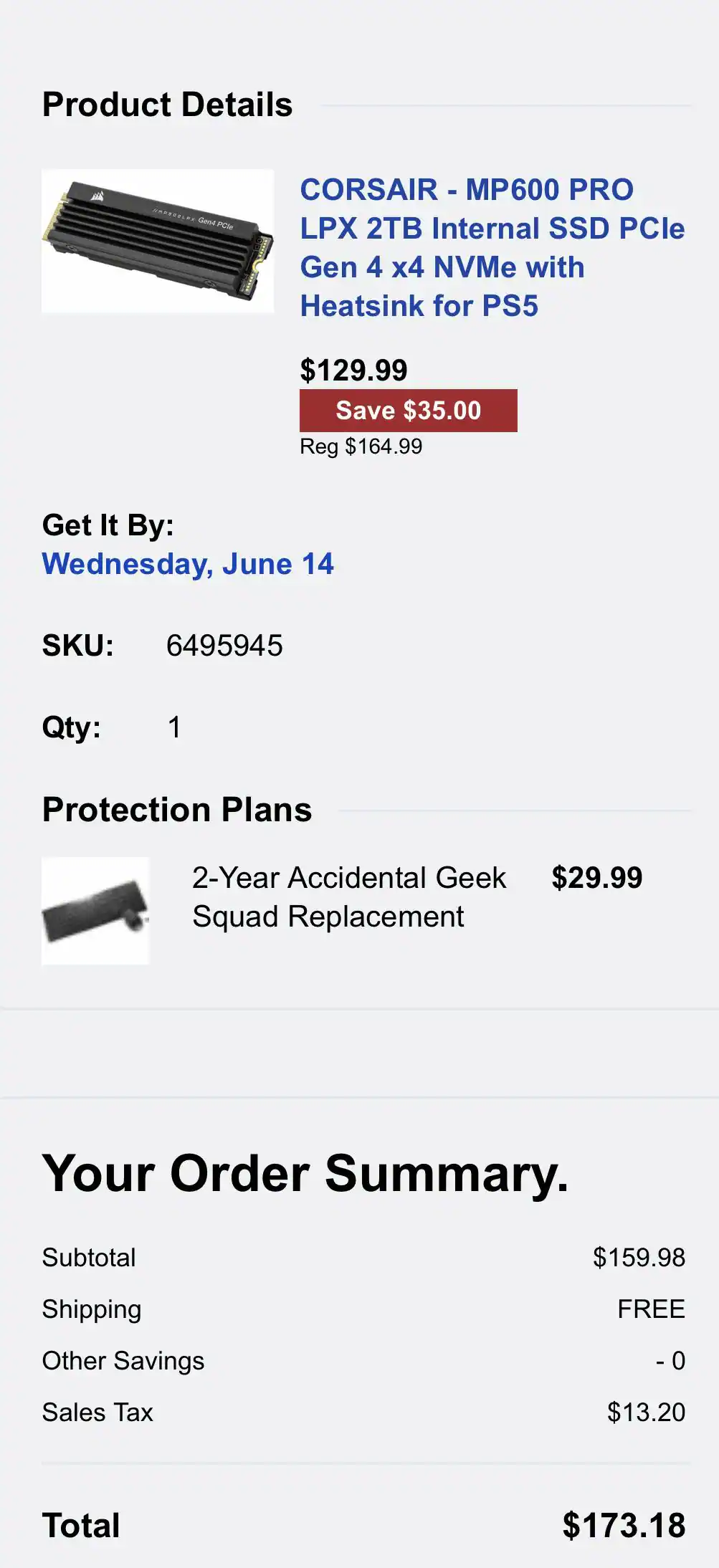
Task: Tap the Corsair SSD product image
Action: [x=158, y=241]
